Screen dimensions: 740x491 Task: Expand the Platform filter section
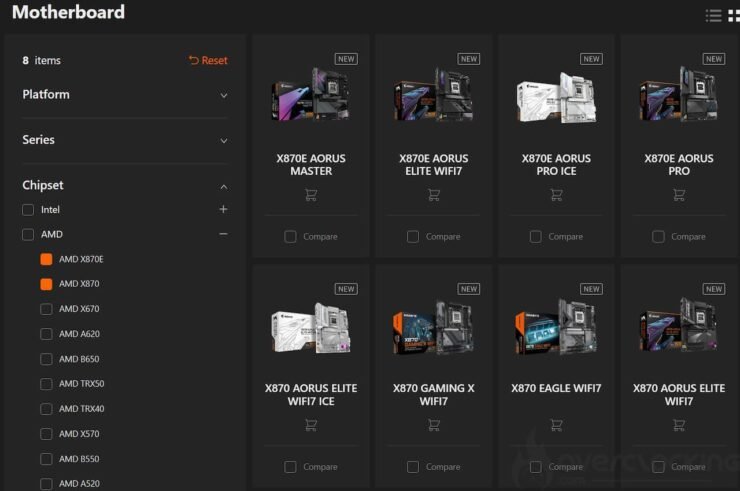pyautogui.click(x=125, y=94)
